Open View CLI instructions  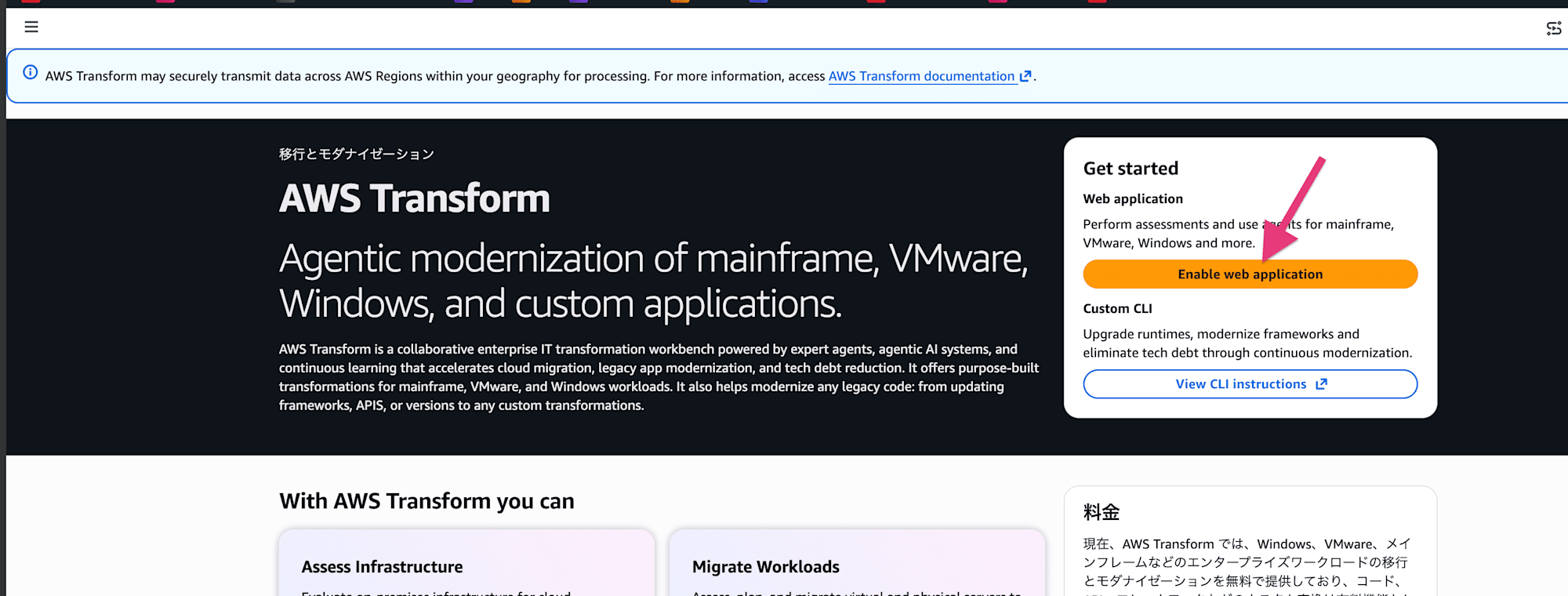(x=1250, y=384)
